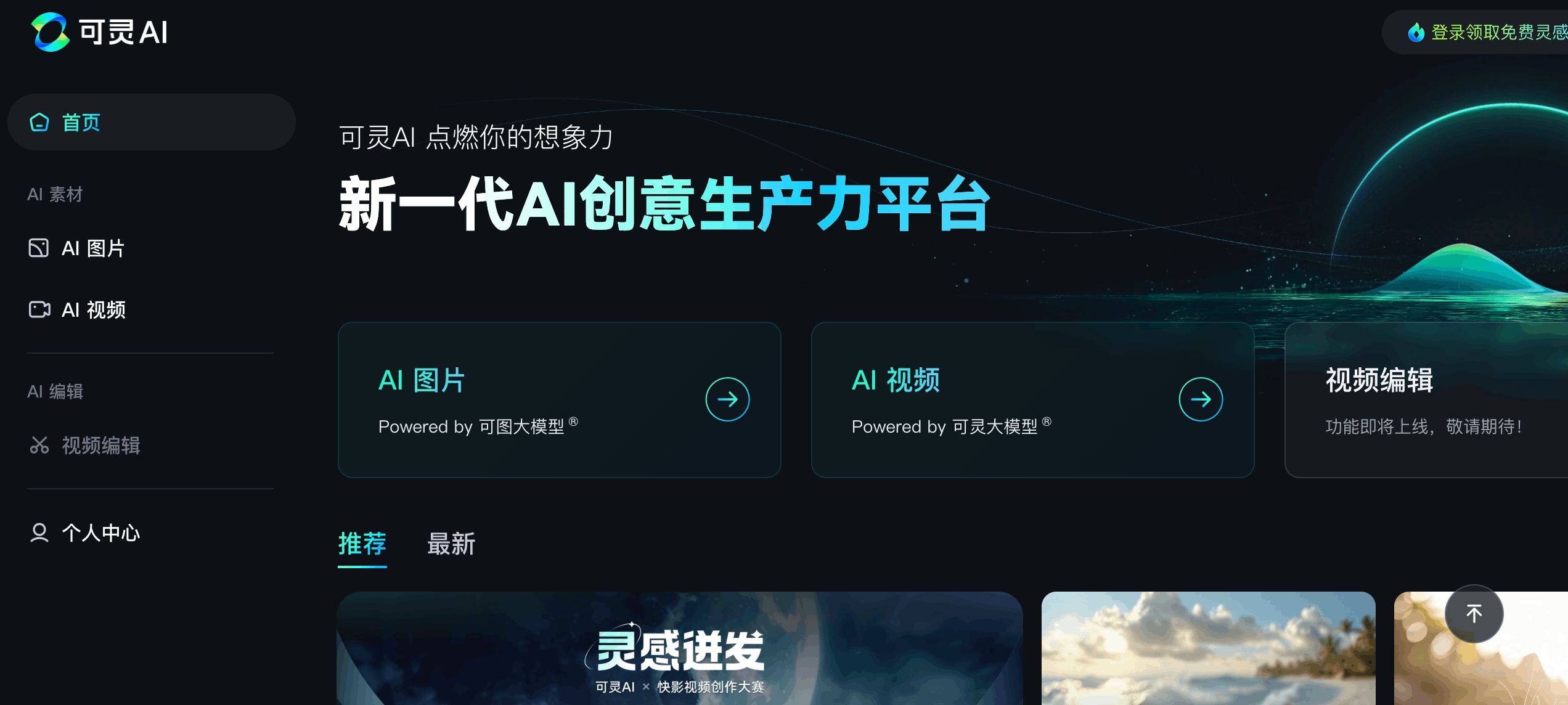Open the beach clouds video thumbnail

coord(1209,648)
